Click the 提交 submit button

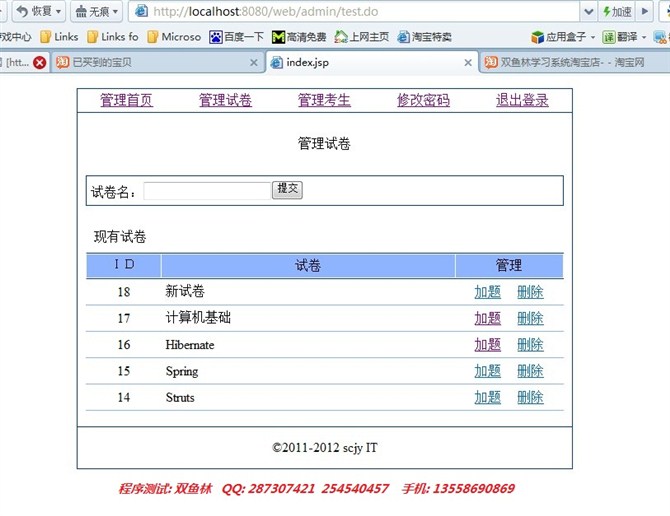[287, 190]
